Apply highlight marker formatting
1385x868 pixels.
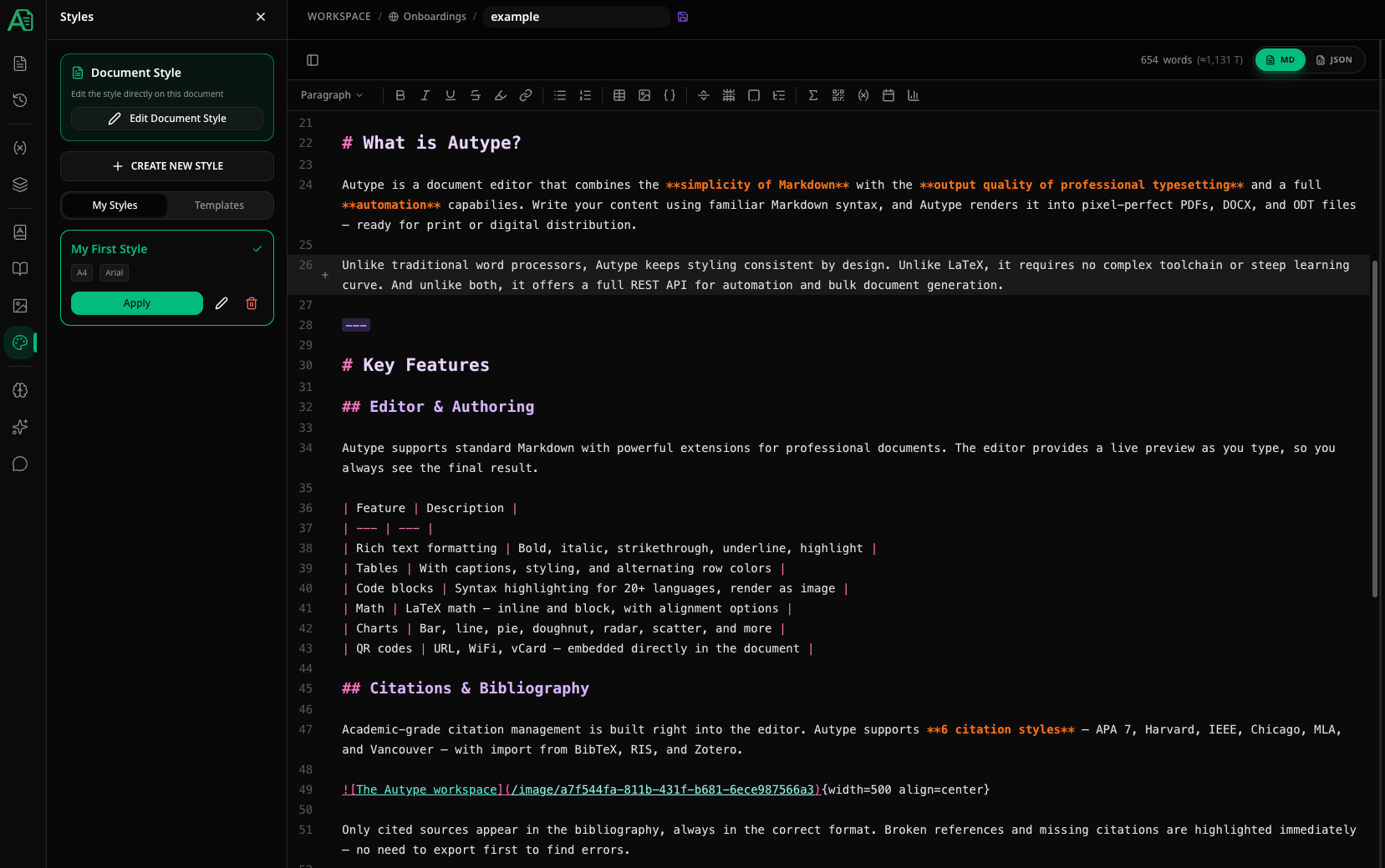click(x=501, y=95)
